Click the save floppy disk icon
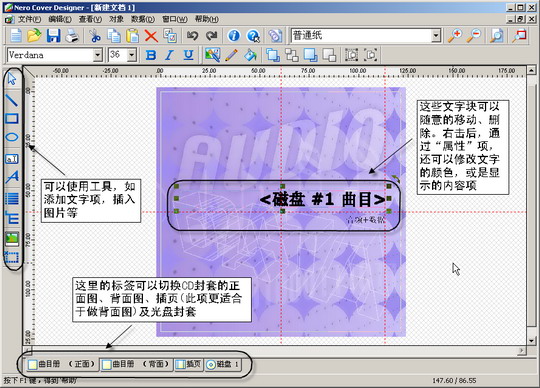 [x=54, y=35]
